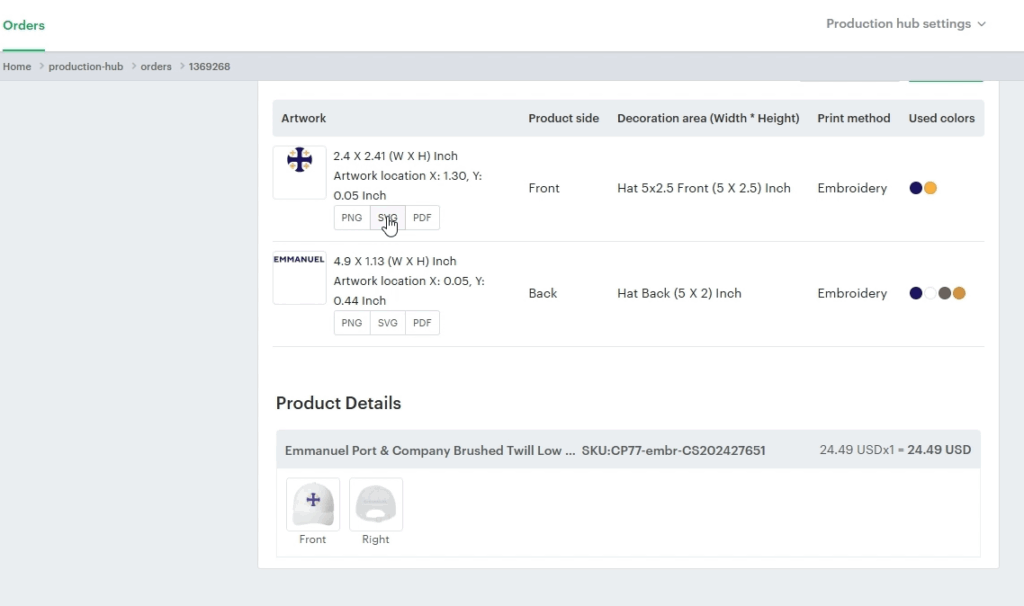
Task: Go to Home in breadcrumb
Action: pyautogui.click(x=17, y=67)
